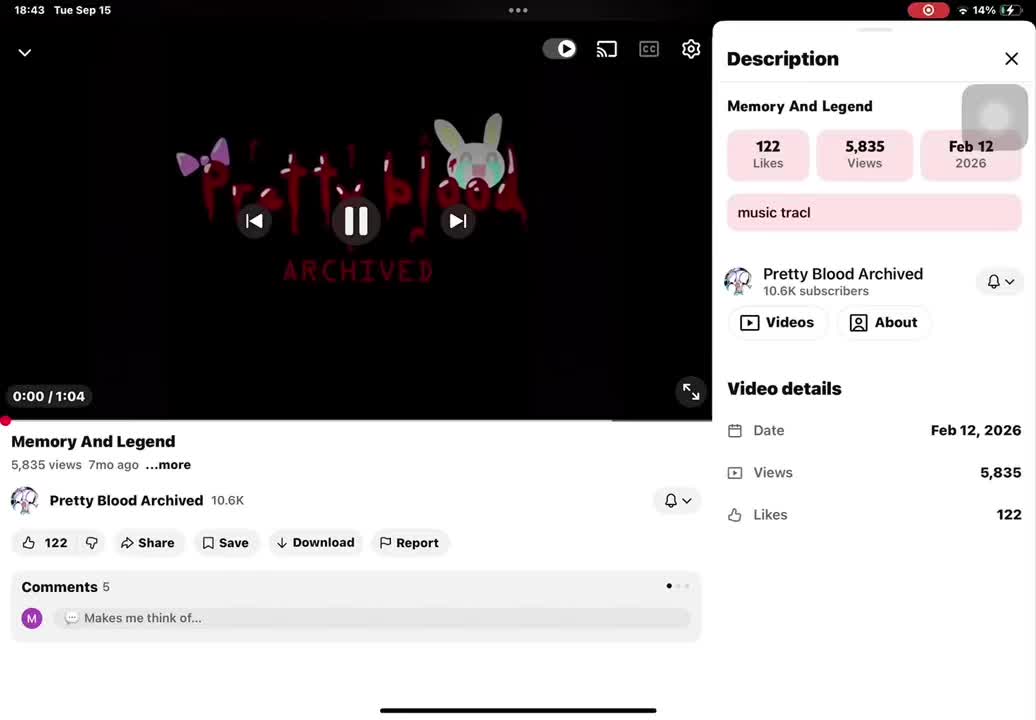This screenshot has height=720, width=1036.
Task: Tap the 5,835 Views stat card
Action: 865,155
